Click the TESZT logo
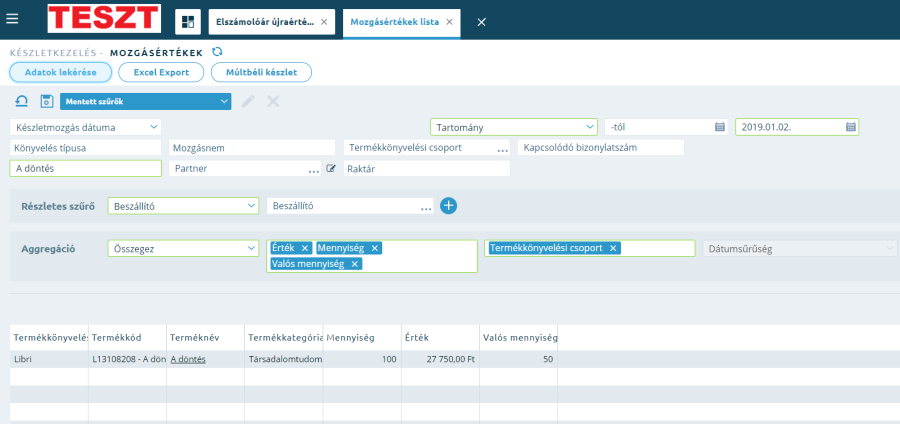Image resolution: width=900 pixels, height=424 pixels. (x=104, y=18)
